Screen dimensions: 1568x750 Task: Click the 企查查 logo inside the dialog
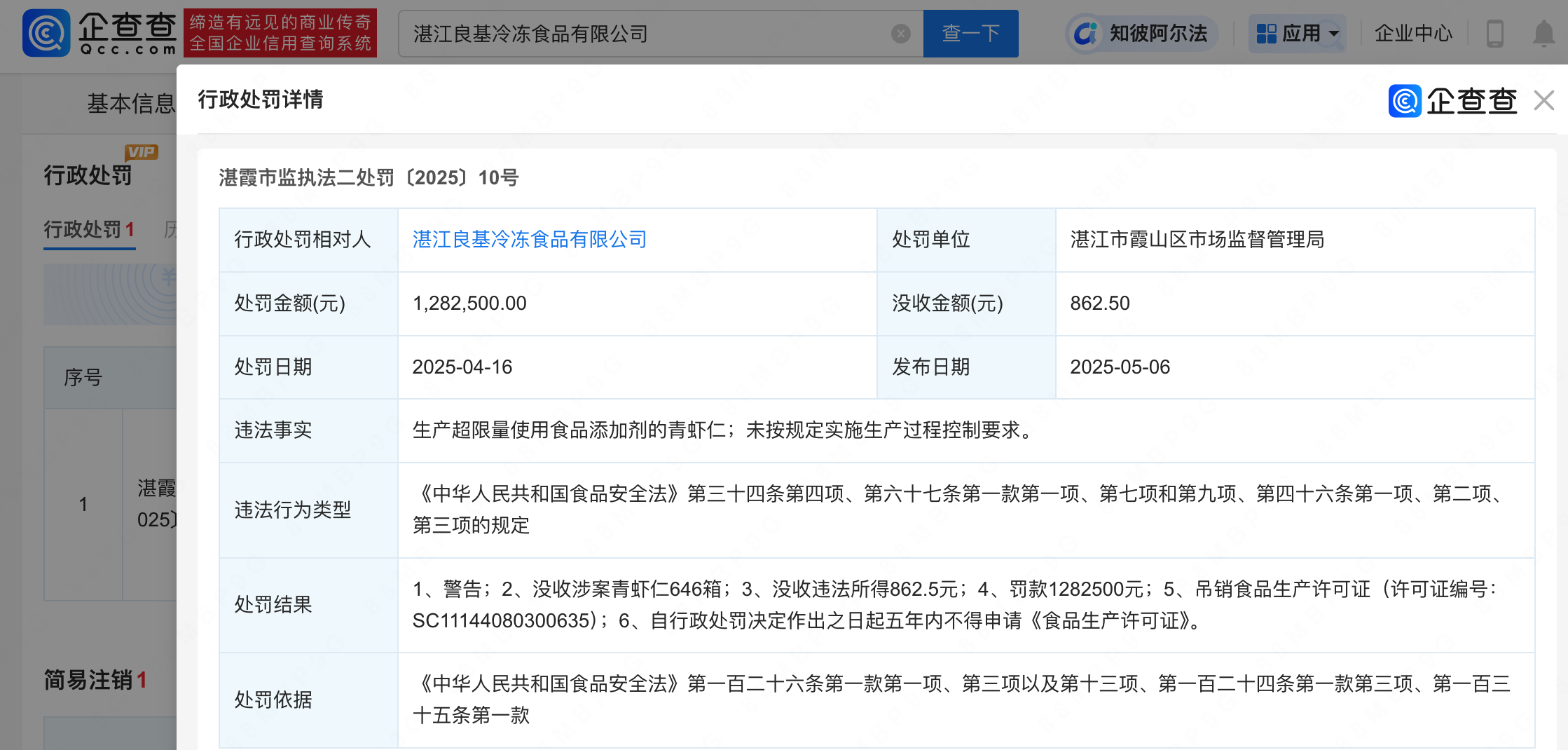point(1452,101)
